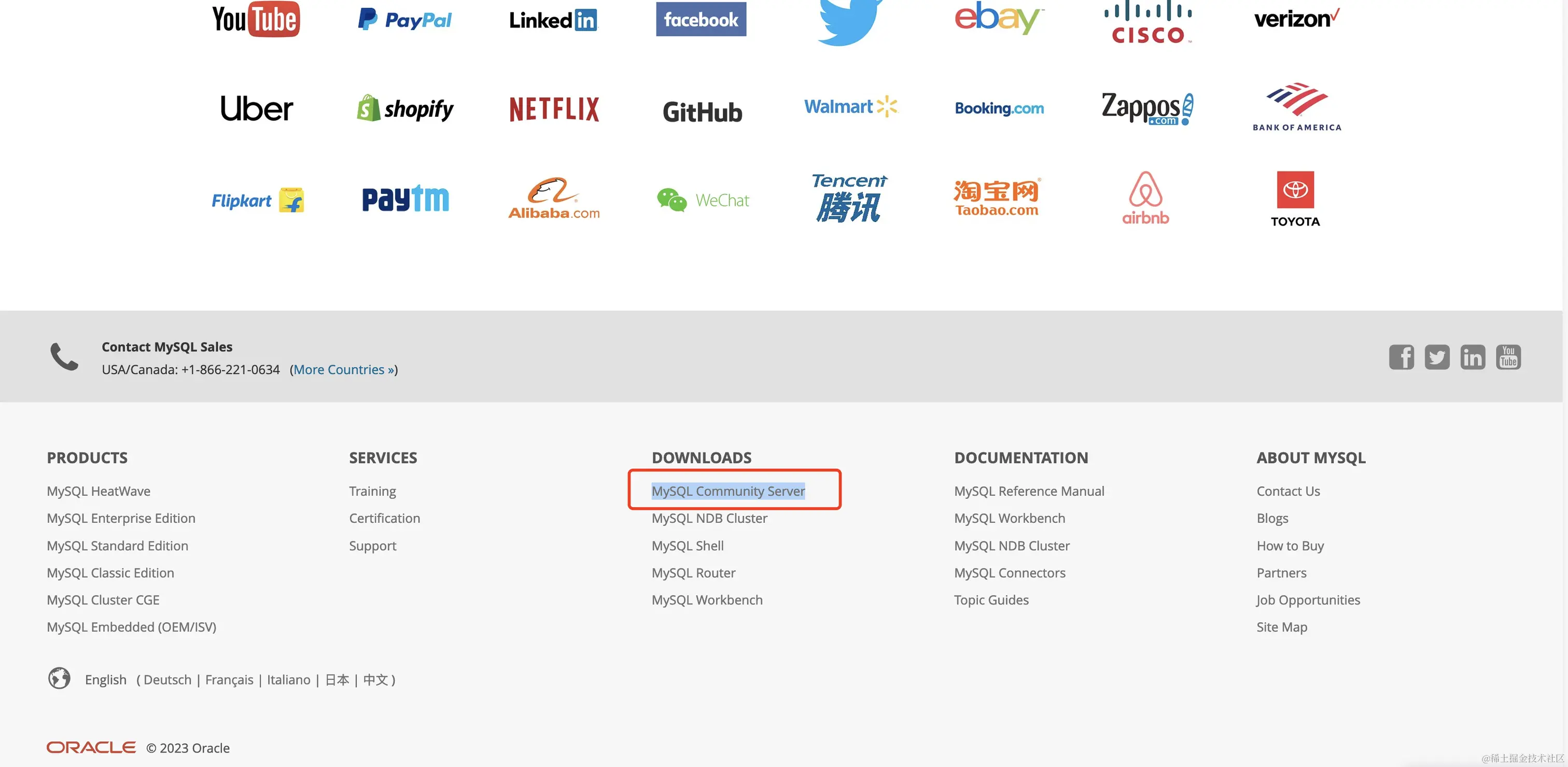Click the Bank of America logo
The image size is (1568, 767).
[1296, 107]
